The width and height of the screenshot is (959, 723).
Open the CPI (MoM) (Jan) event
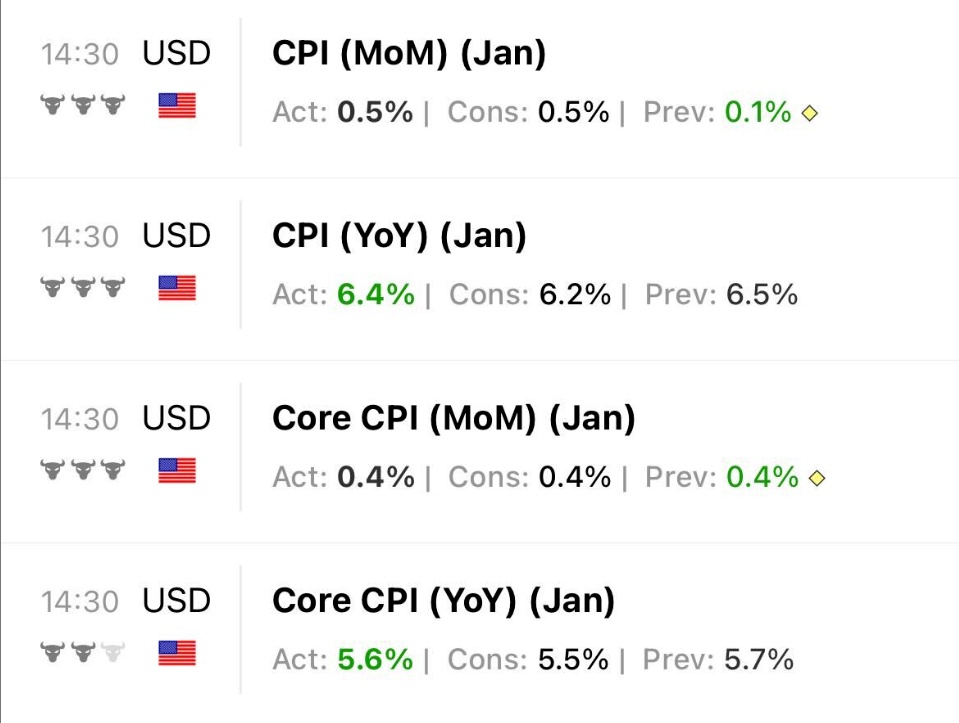409,54
